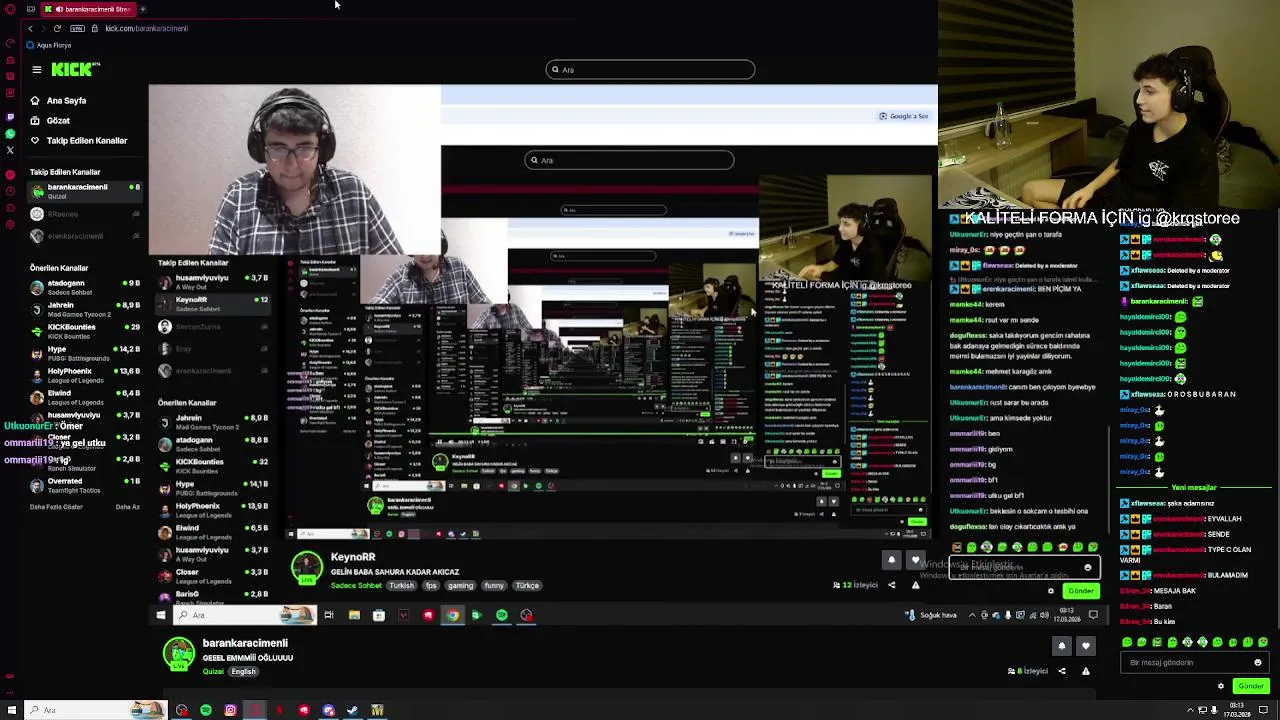
Task: Send message with outer Gönder button
Action: tap(1251, 686)
